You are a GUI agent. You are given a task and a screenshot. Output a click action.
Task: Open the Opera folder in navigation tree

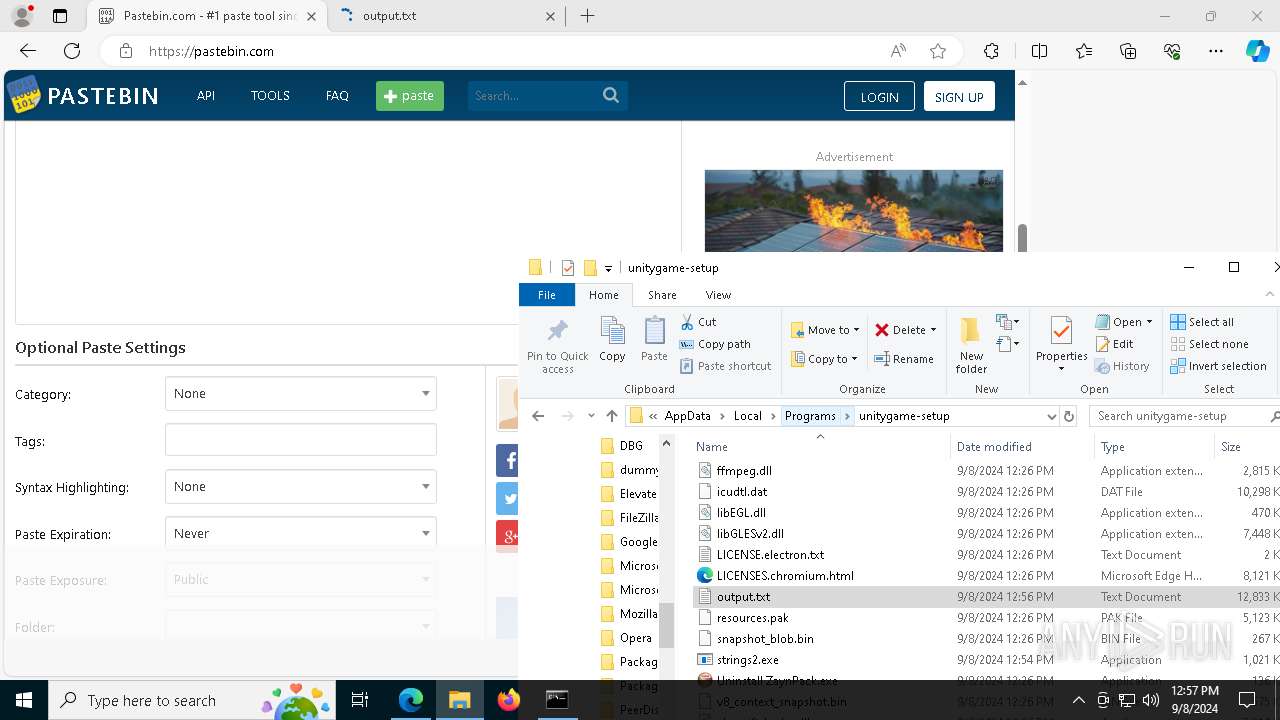coord(626,638)
